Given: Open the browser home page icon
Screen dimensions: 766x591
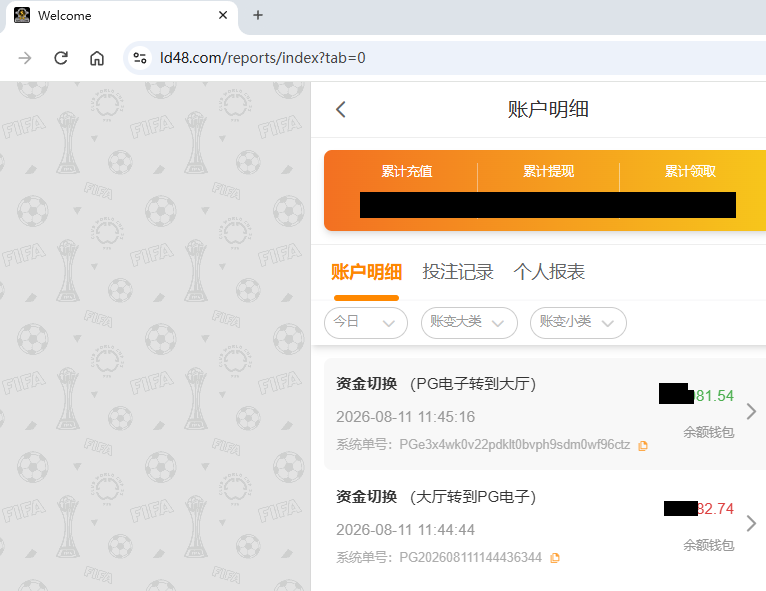Looking at the screenshot, I should click(x=97, y=58).
